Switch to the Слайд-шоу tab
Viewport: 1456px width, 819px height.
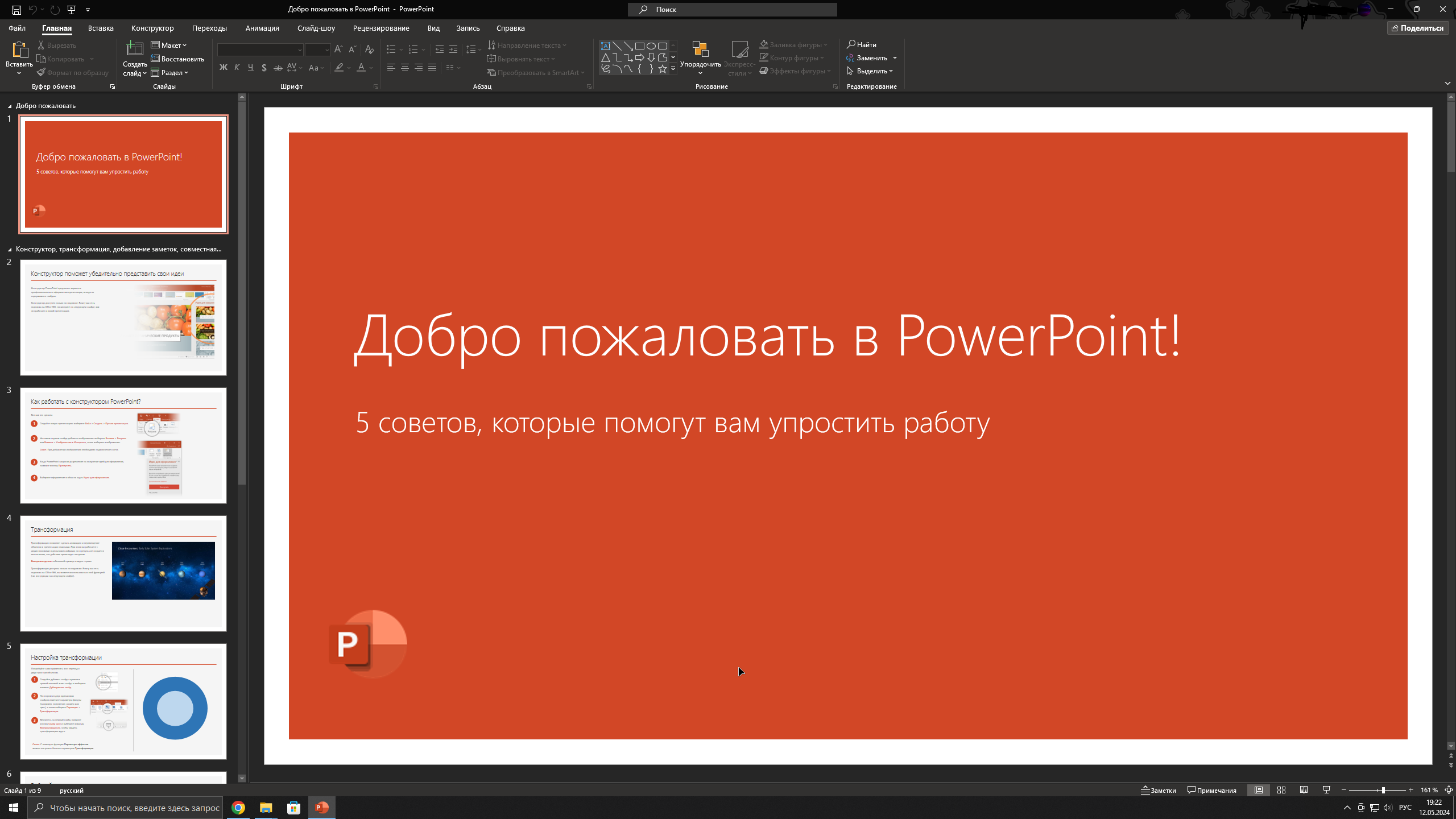[316, 28]
